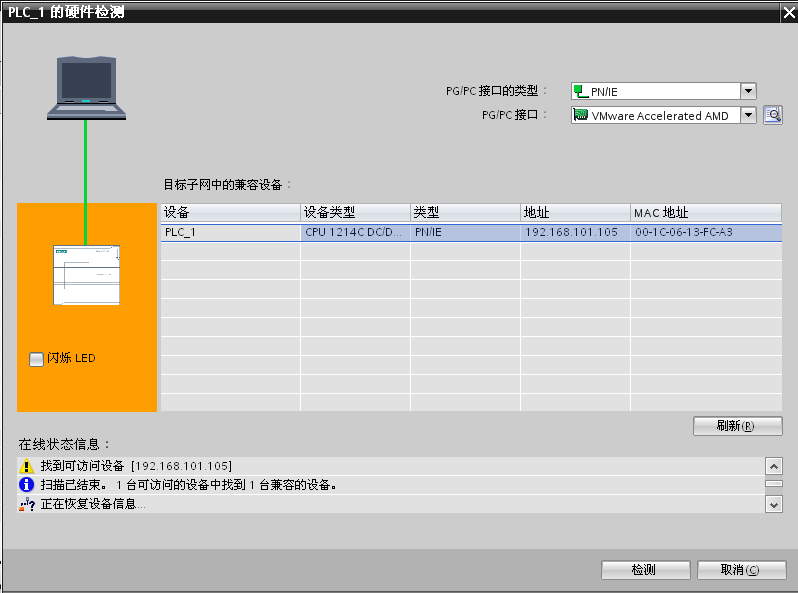Select the PLC_1 device cell

tap(231, 232)
